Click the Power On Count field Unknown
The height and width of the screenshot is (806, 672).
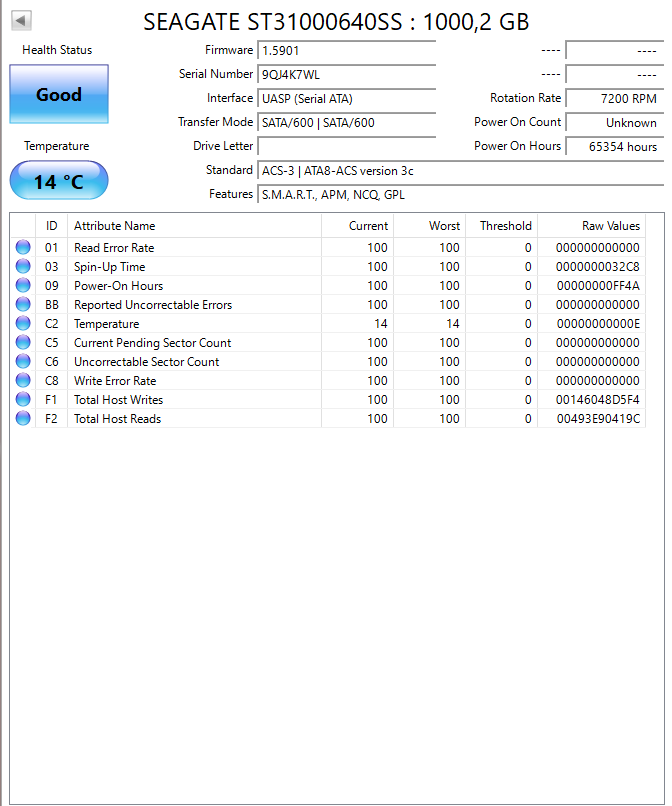coord(615,123)
